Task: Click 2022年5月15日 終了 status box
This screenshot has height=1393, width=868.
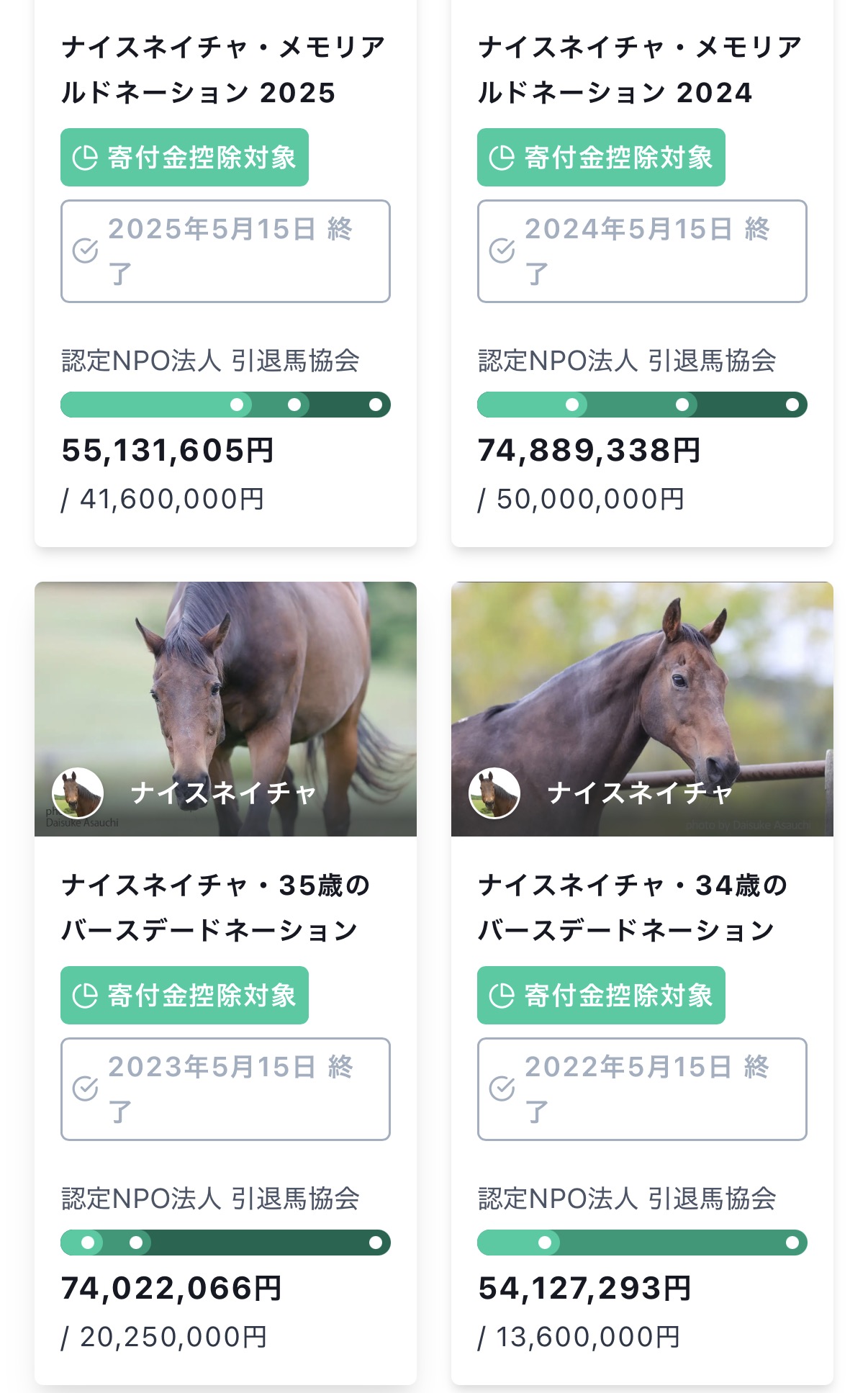Action: click(642, 1088)
